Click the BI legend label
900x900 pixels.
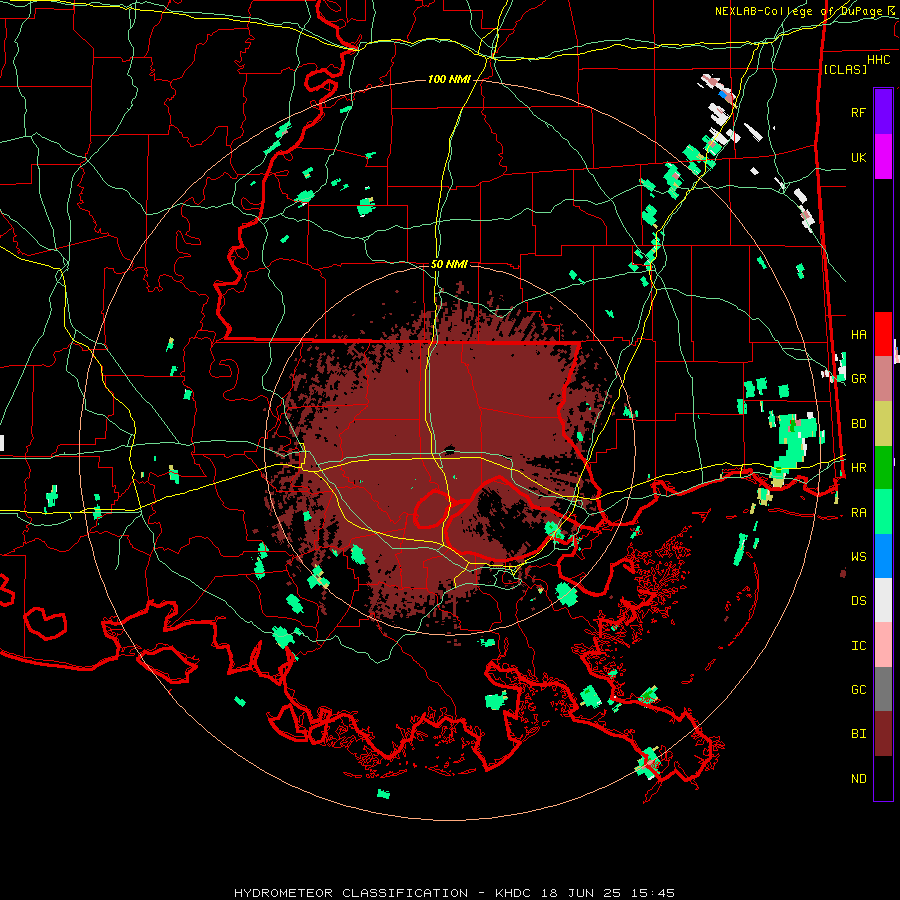859,734
